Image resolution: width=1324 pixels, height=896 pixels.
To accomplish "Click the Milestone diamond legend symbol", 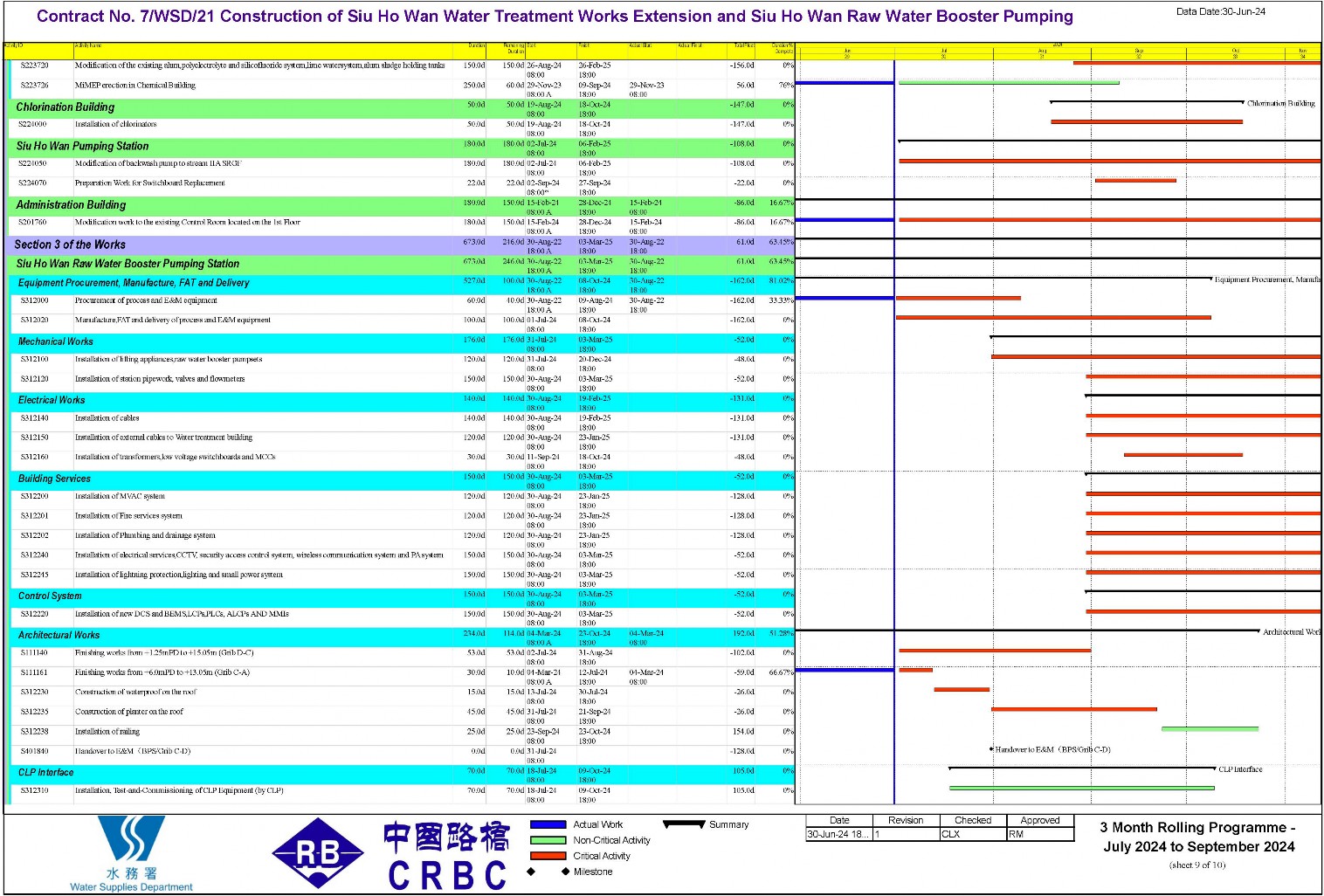I will pos(548,872).
